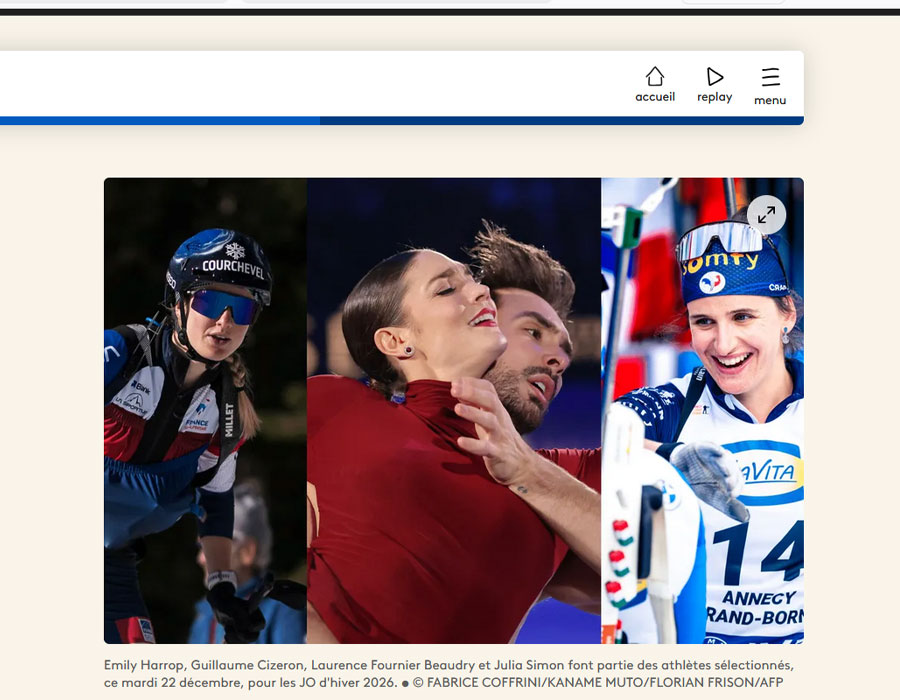Expand the photo to fullscreen with the arrows icon
This screenshot has width=900, height=700.
(767, 214)
